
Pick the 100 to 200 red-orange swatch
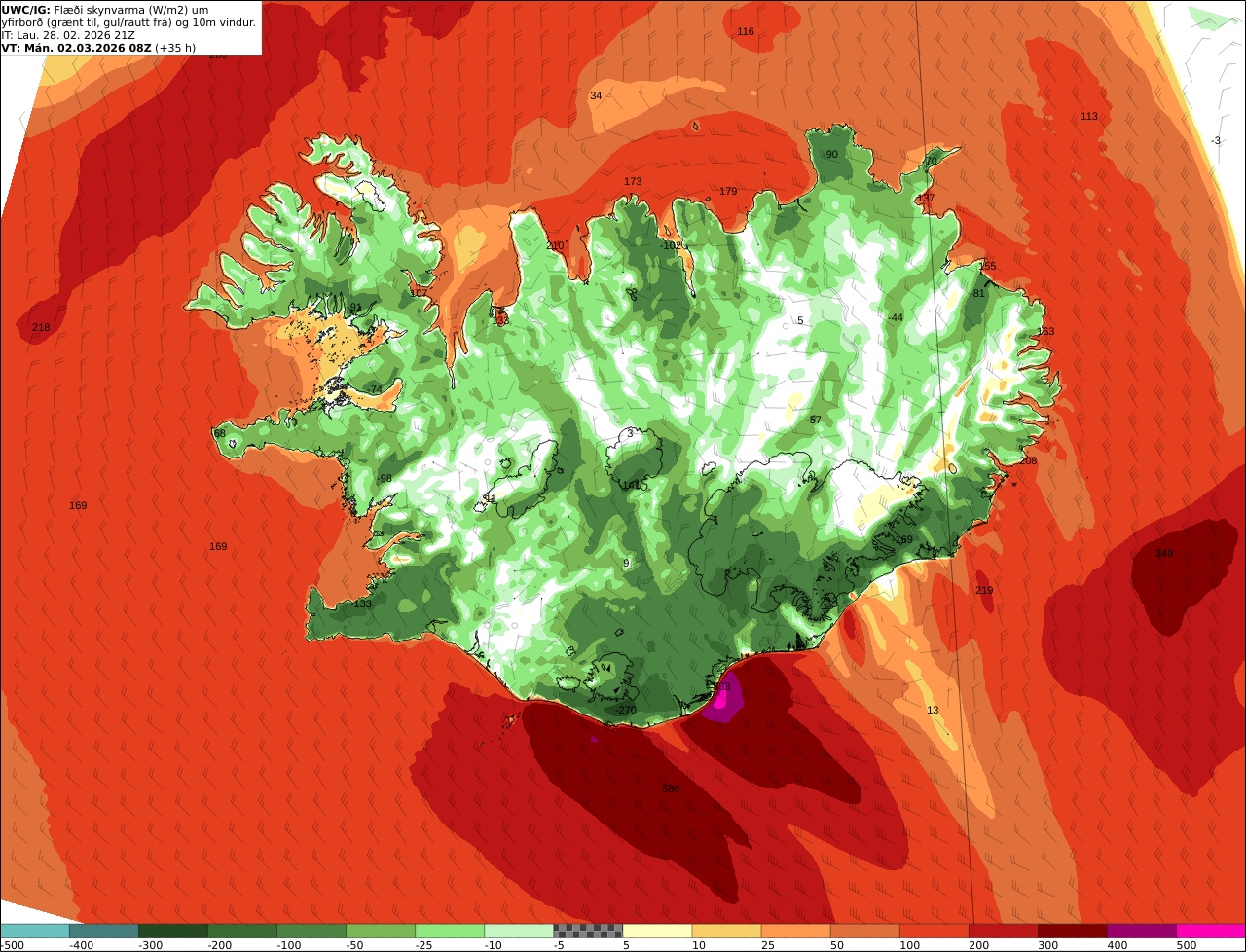tap(934, 931)
